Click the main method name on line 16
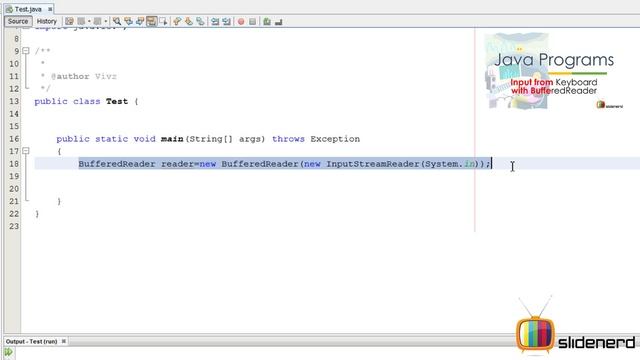640x360 pixels. (172, 139)
